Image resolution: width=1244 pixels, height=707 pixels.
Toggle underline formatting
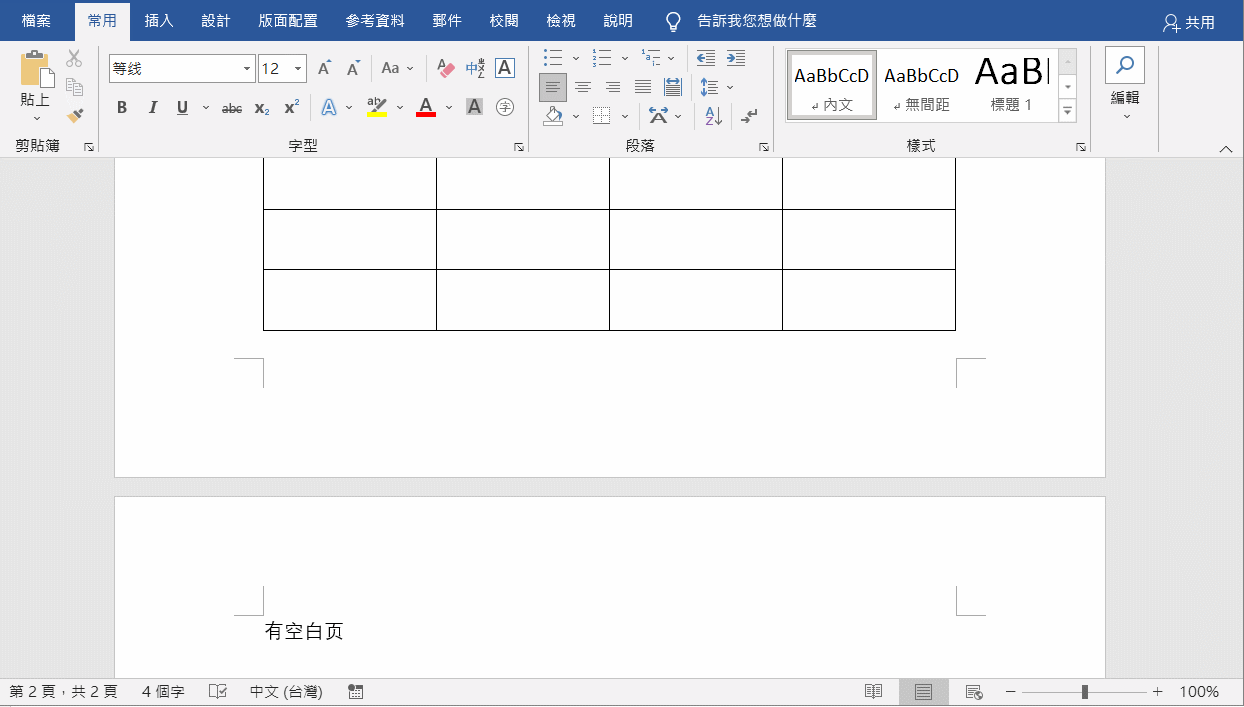(182, 107)
